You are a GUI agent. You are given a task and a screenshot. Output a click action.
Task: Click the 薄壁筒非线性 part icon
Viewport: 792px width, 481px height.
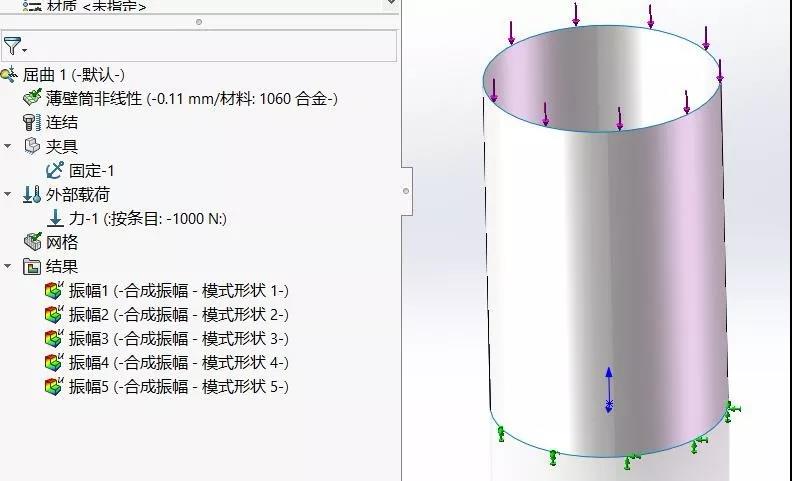coord(32,98)
